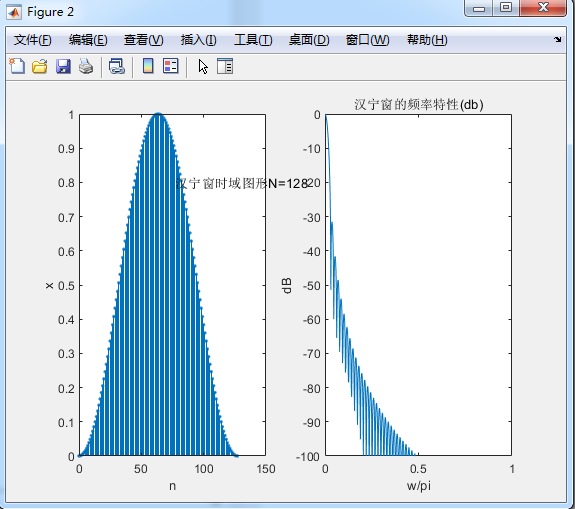
Task: Print the figure with the printer icon
Action: (86, 66)
